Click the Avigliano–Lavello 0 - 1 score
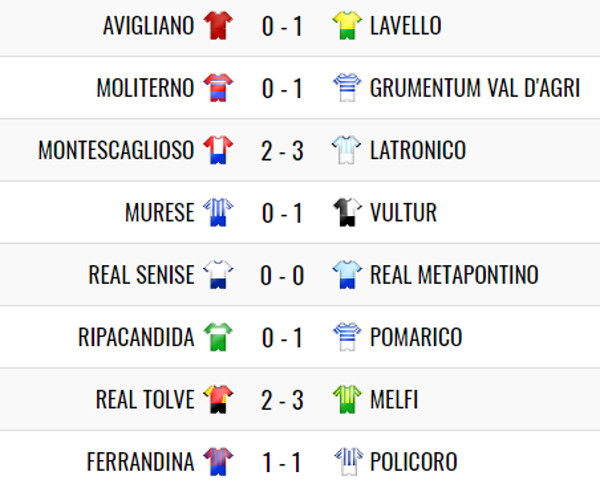 (x=282, y=27)
